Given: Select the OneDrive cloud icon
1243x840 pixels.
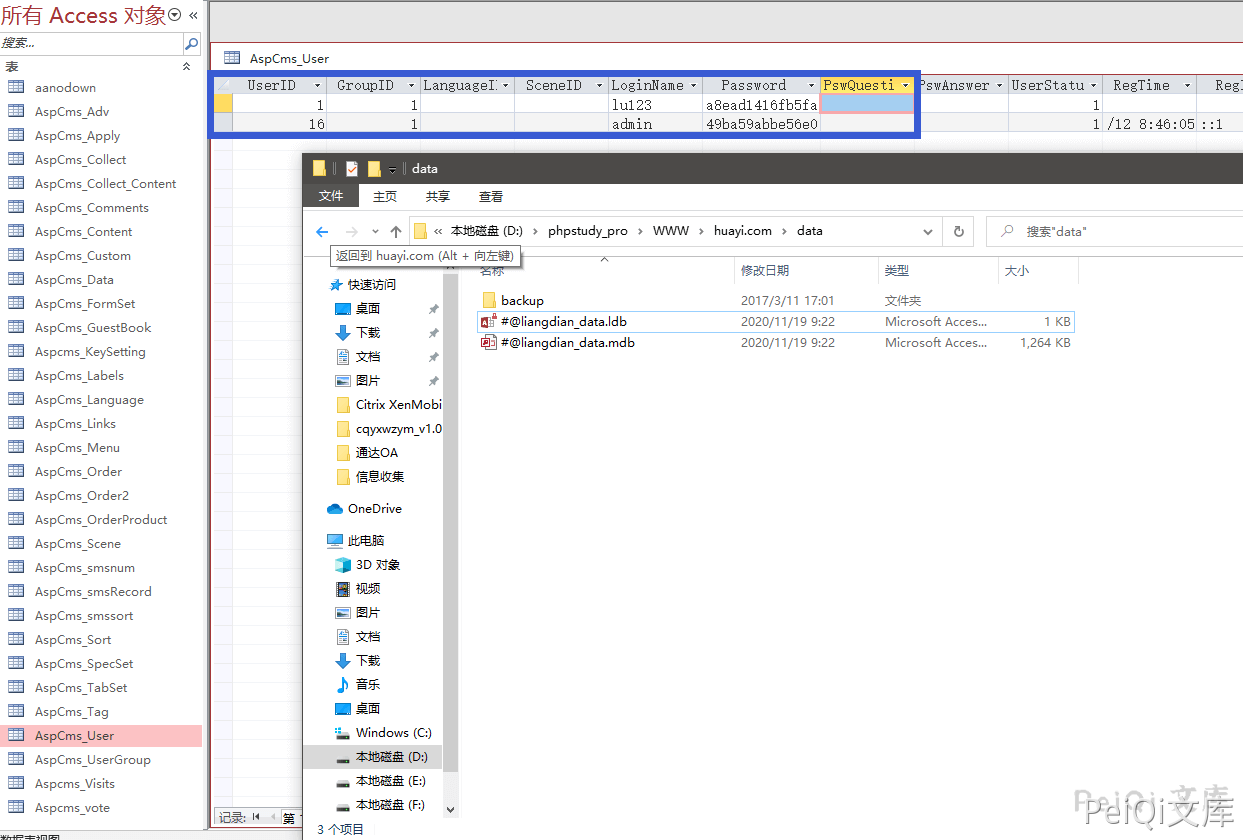Looking at the screenshot, I should (x=335, y=509).
